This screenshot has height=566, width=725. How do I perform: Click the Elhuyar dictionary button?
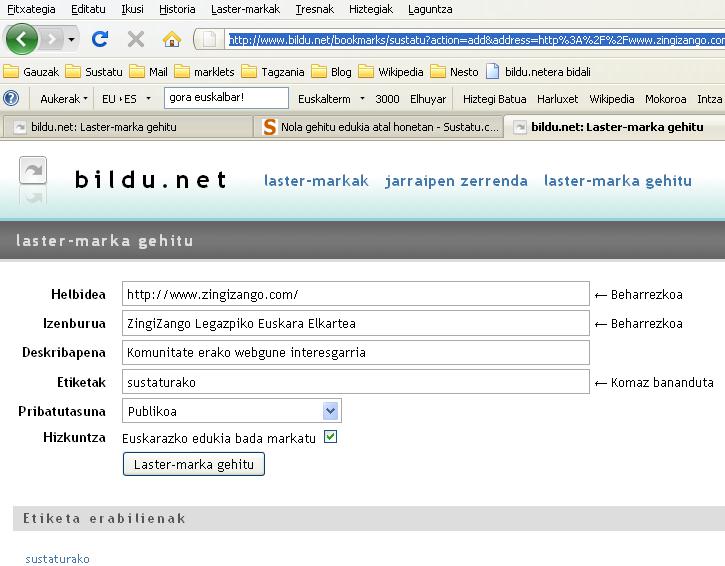(428, 98)
